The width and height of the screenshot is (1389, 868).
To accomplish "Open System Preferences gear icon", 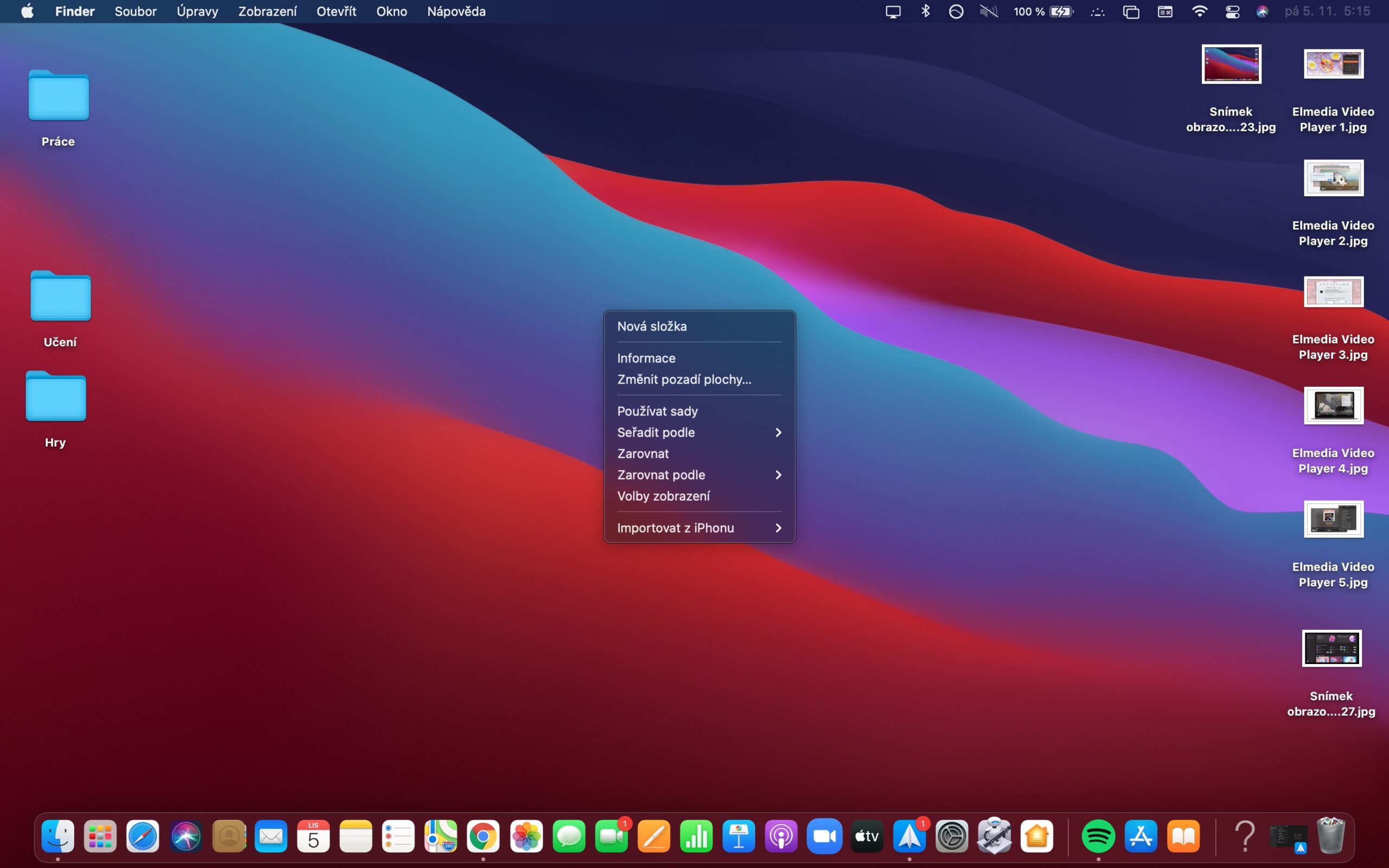I will pyautogui.click(x=952, y=837).
